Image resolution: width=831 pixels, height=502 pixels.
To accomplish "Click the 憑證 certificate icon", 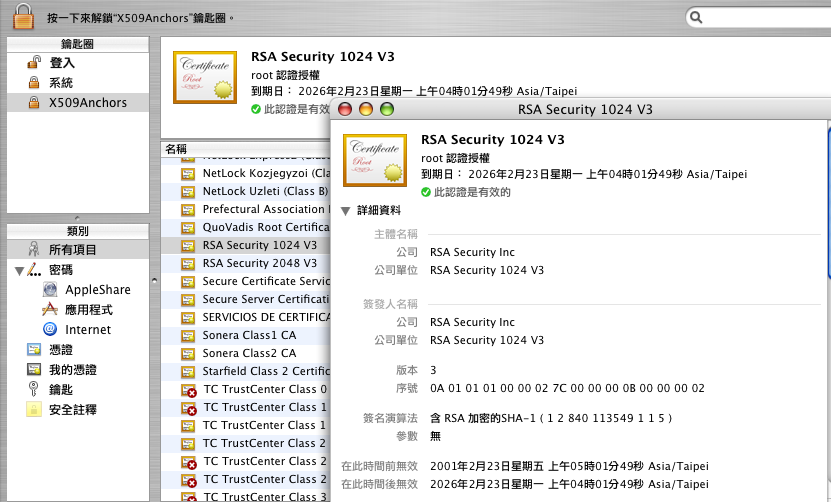I will point(34,349).
